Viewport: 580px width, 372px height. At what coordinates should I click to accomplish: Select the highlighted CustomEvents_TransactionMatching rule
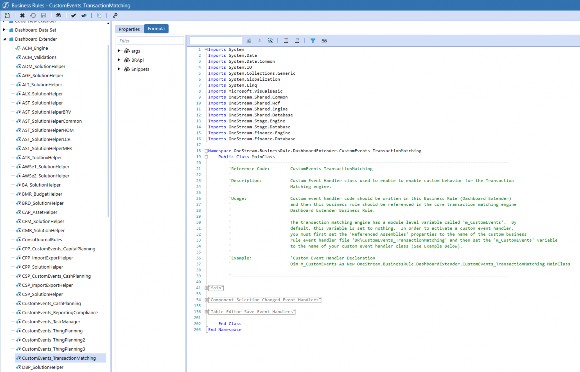pos(59,358)
